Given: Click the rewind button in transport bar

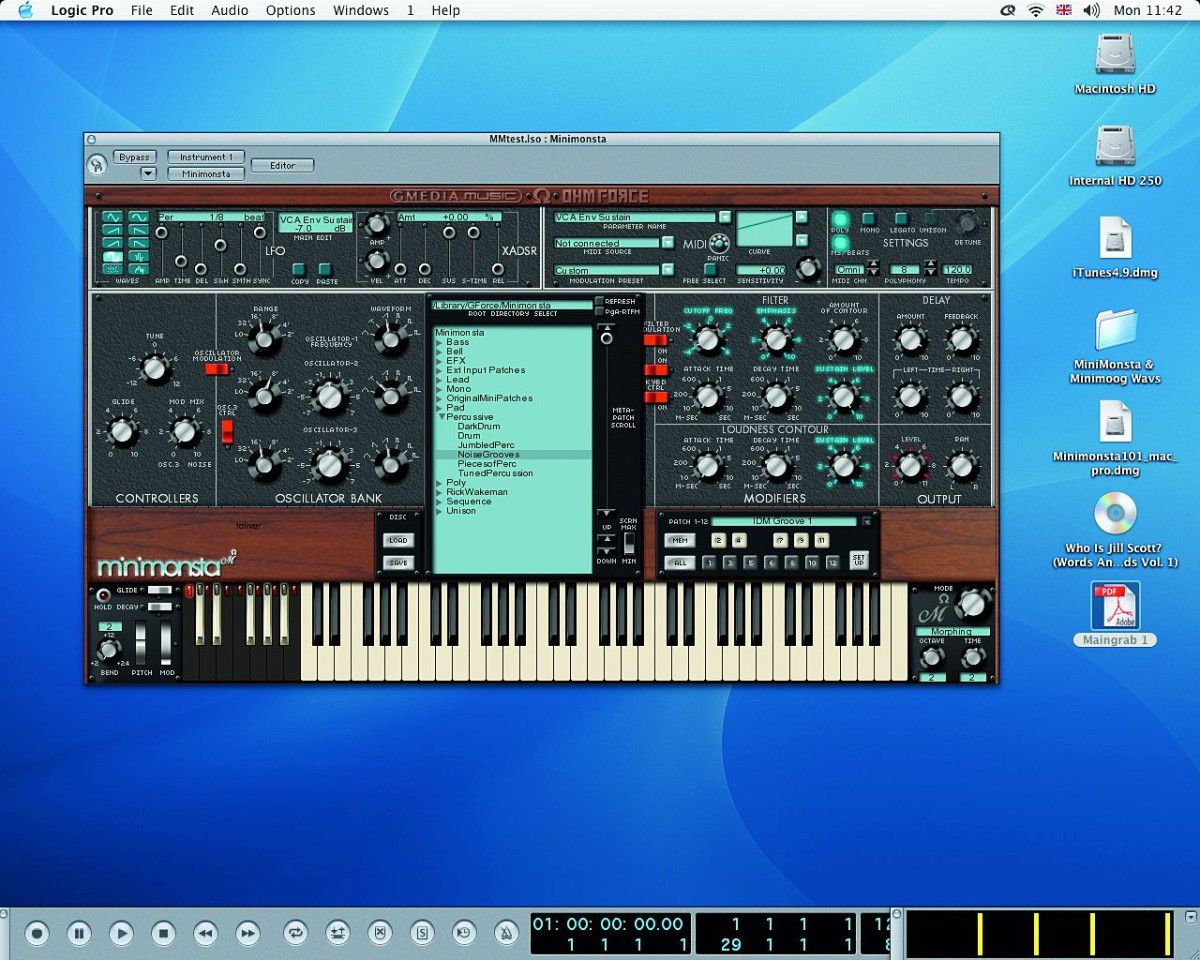Looking at the screenshot, I should (205, 934).
